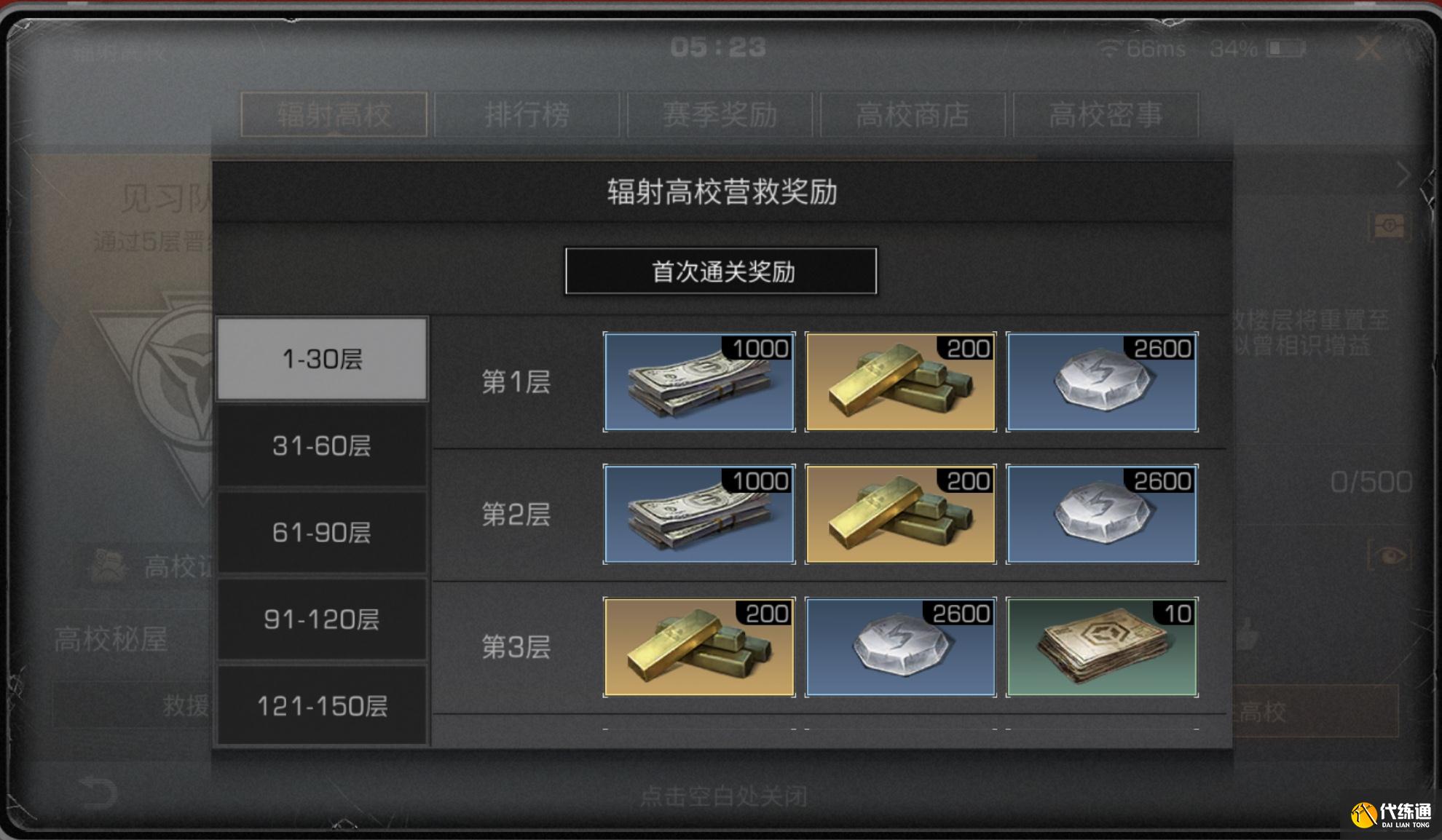This screenshot has width=1442, height=840.
Task: Toggle the lower eye visibility icon
Action: click(x=1390, y=557)
